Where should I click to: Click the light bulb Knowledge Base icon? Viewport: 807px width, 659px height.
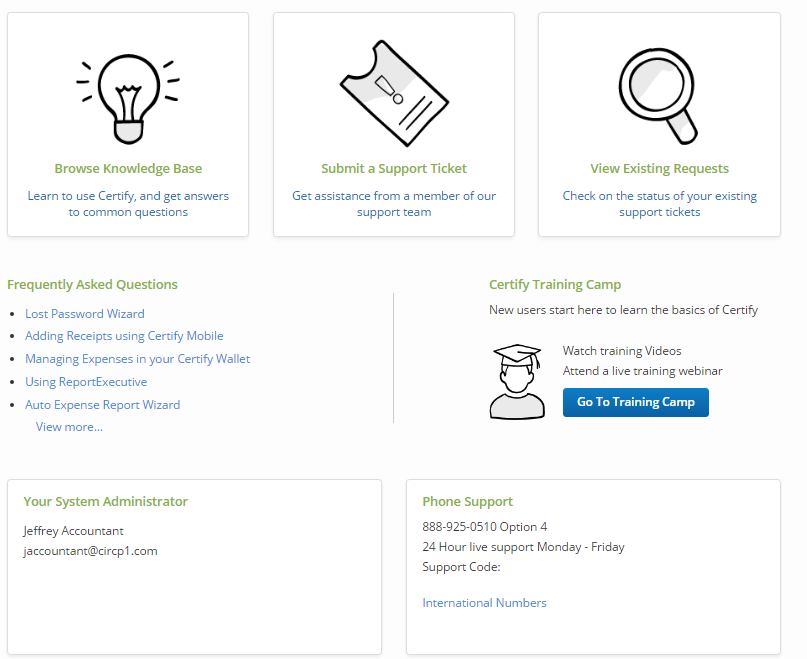click(x=128, y=99)
